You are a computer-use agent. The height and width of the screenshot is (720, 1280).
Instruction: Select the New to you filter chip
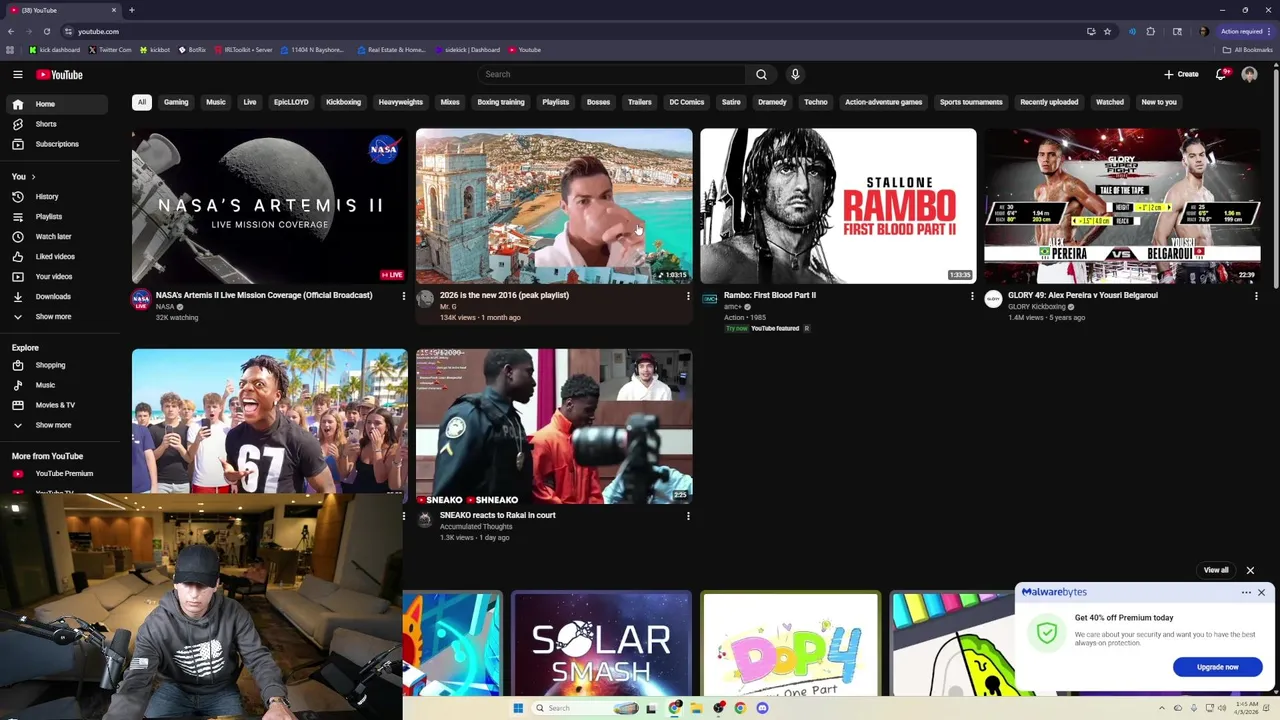(x=1159, y=102)
